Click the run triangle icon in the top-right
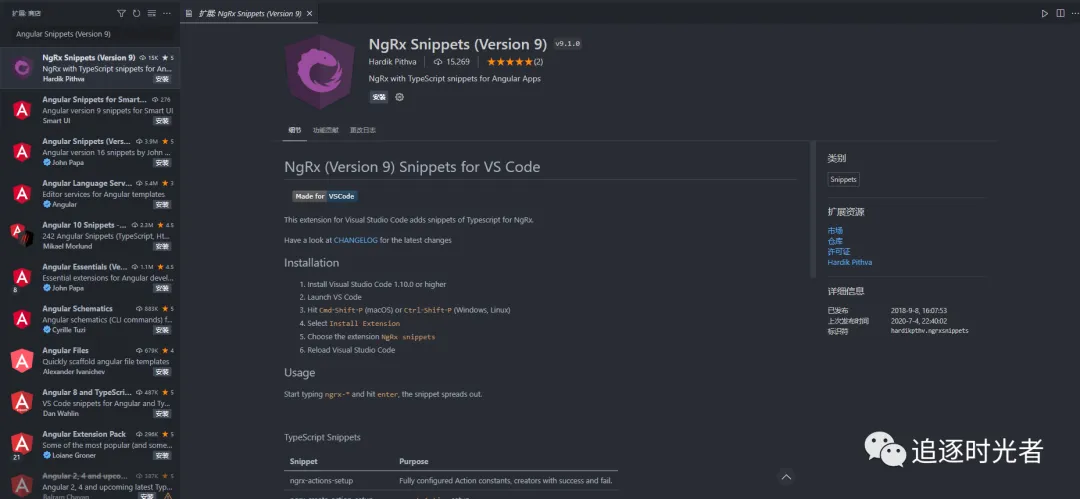1080x499 pixels. [1045, 13]
